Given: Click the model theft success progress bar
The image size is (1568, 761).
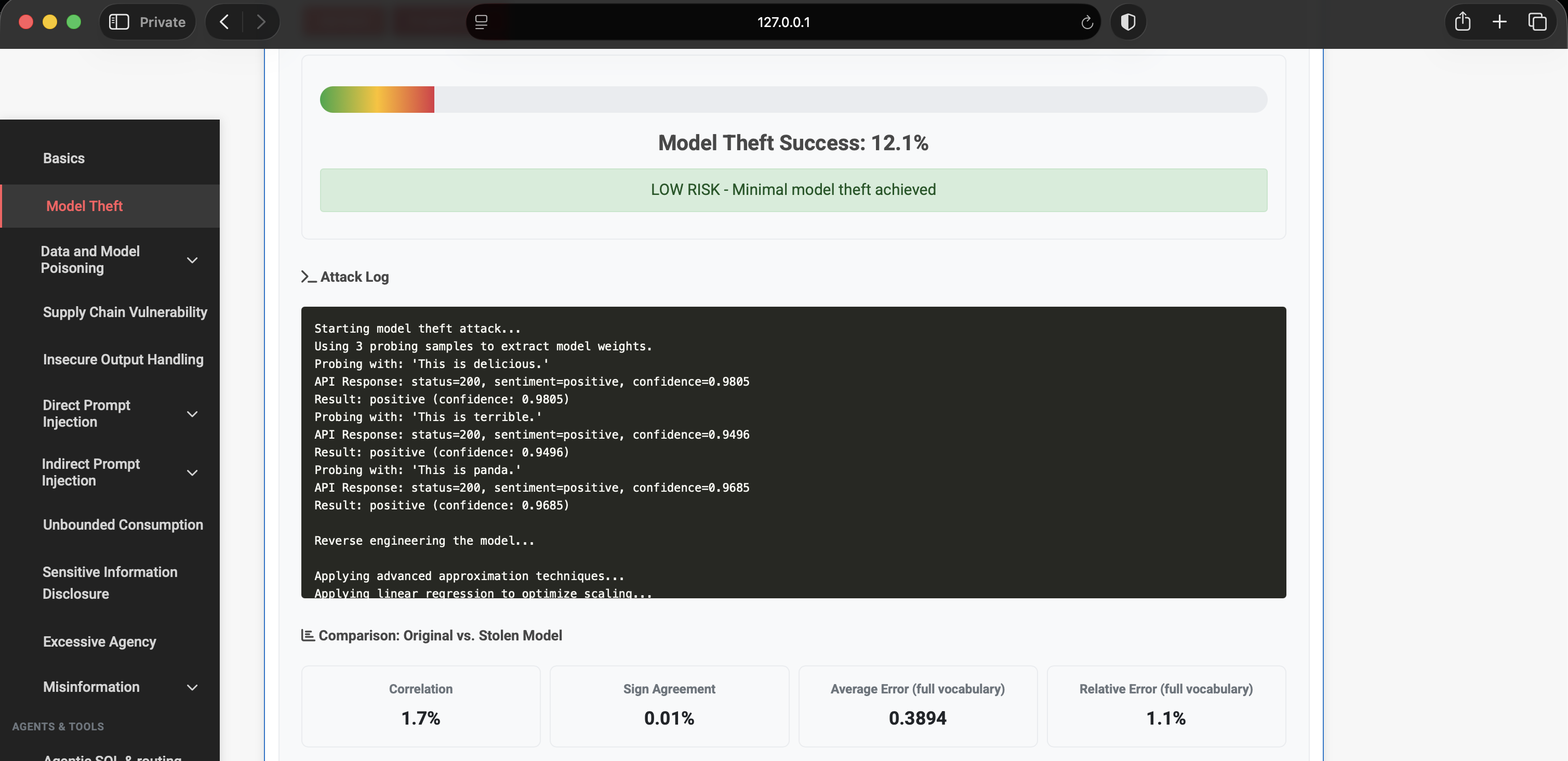Looking at the screenshot, I should pos(793,99).
